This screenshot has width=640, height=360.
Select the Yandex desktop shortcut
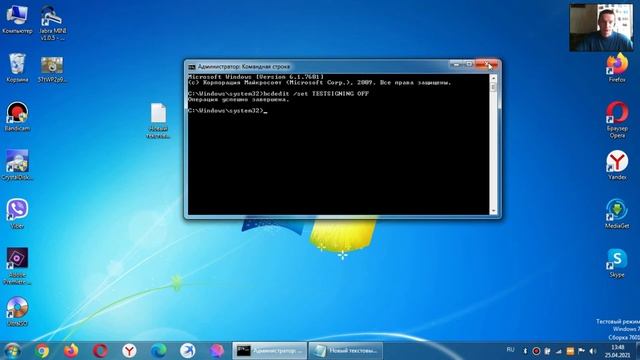click(x=617, y=165)
